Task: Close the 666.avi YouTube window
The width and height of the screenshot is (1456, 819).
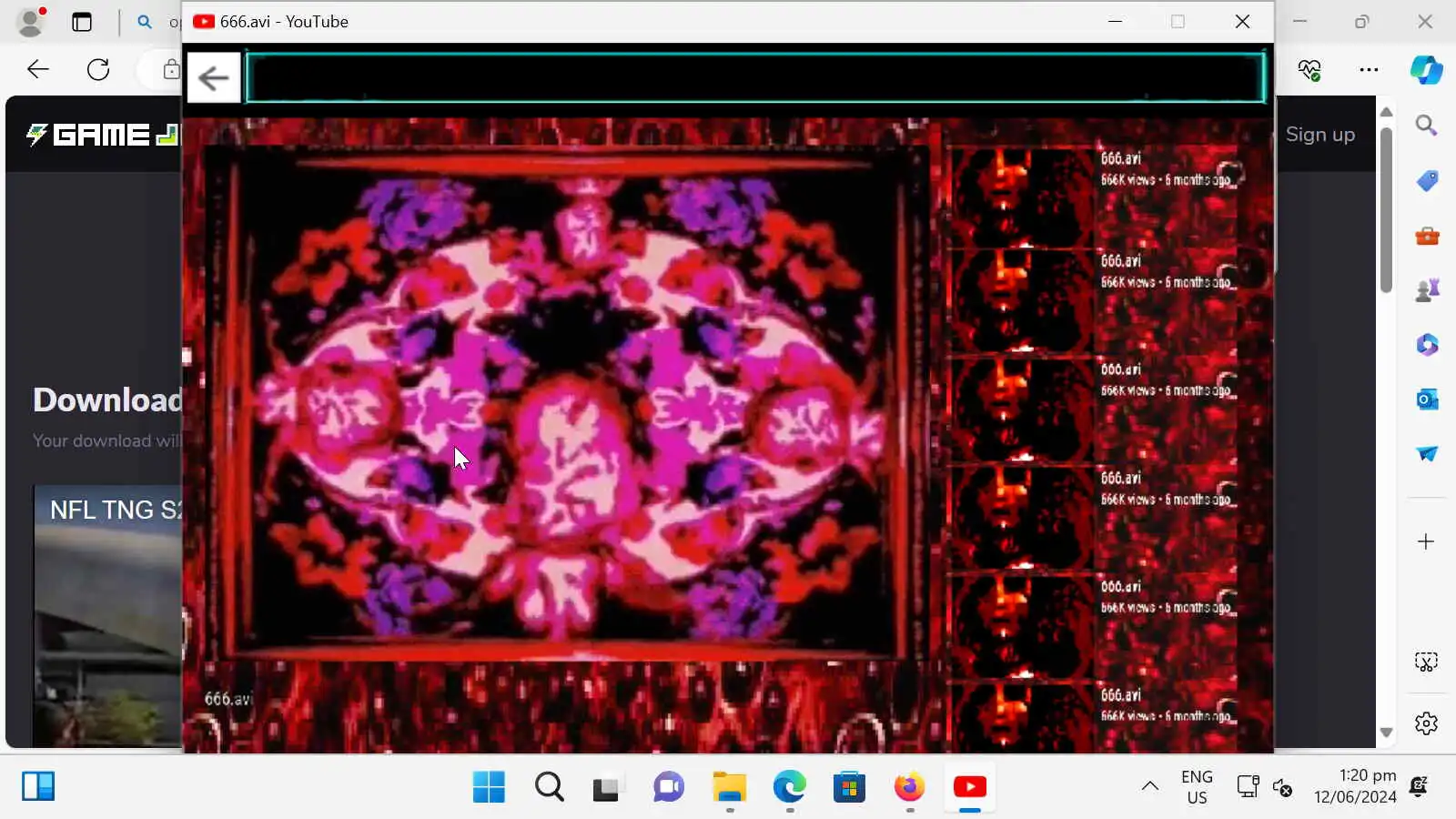Action: pos(1242,22)
